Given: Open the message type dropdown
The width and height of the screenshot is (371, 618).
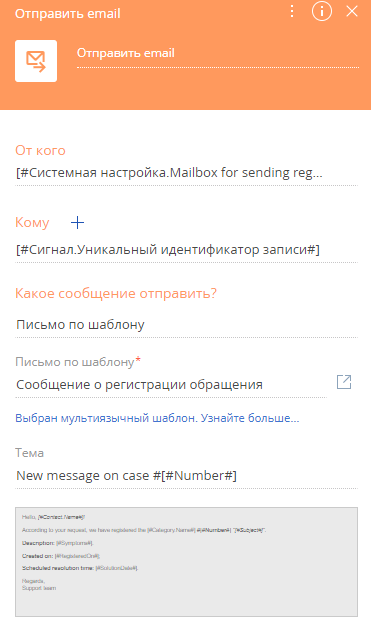Looking at the screenshot, I should 186,325.
